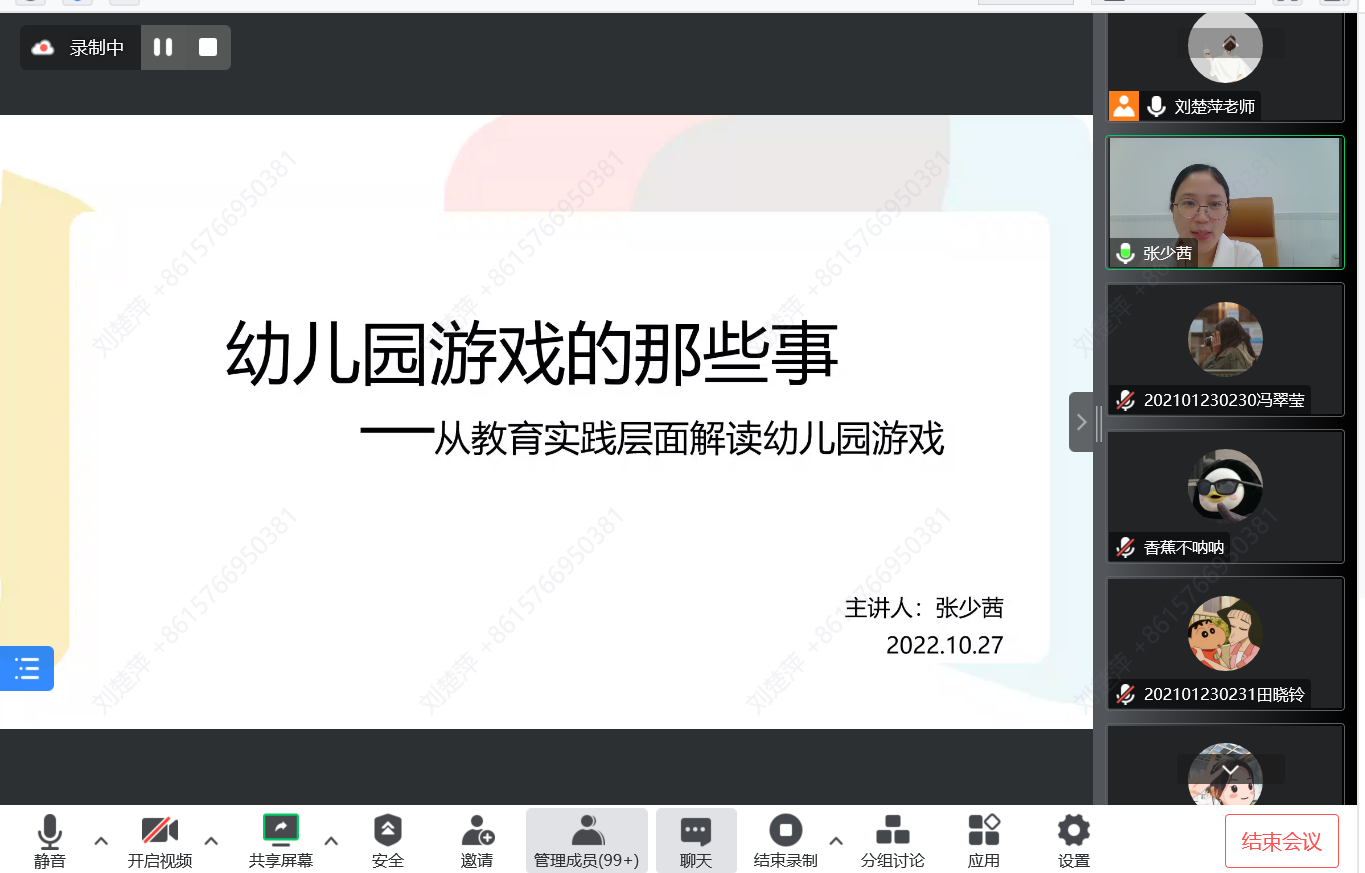Turn on video with camera icon

click(159, 831)
